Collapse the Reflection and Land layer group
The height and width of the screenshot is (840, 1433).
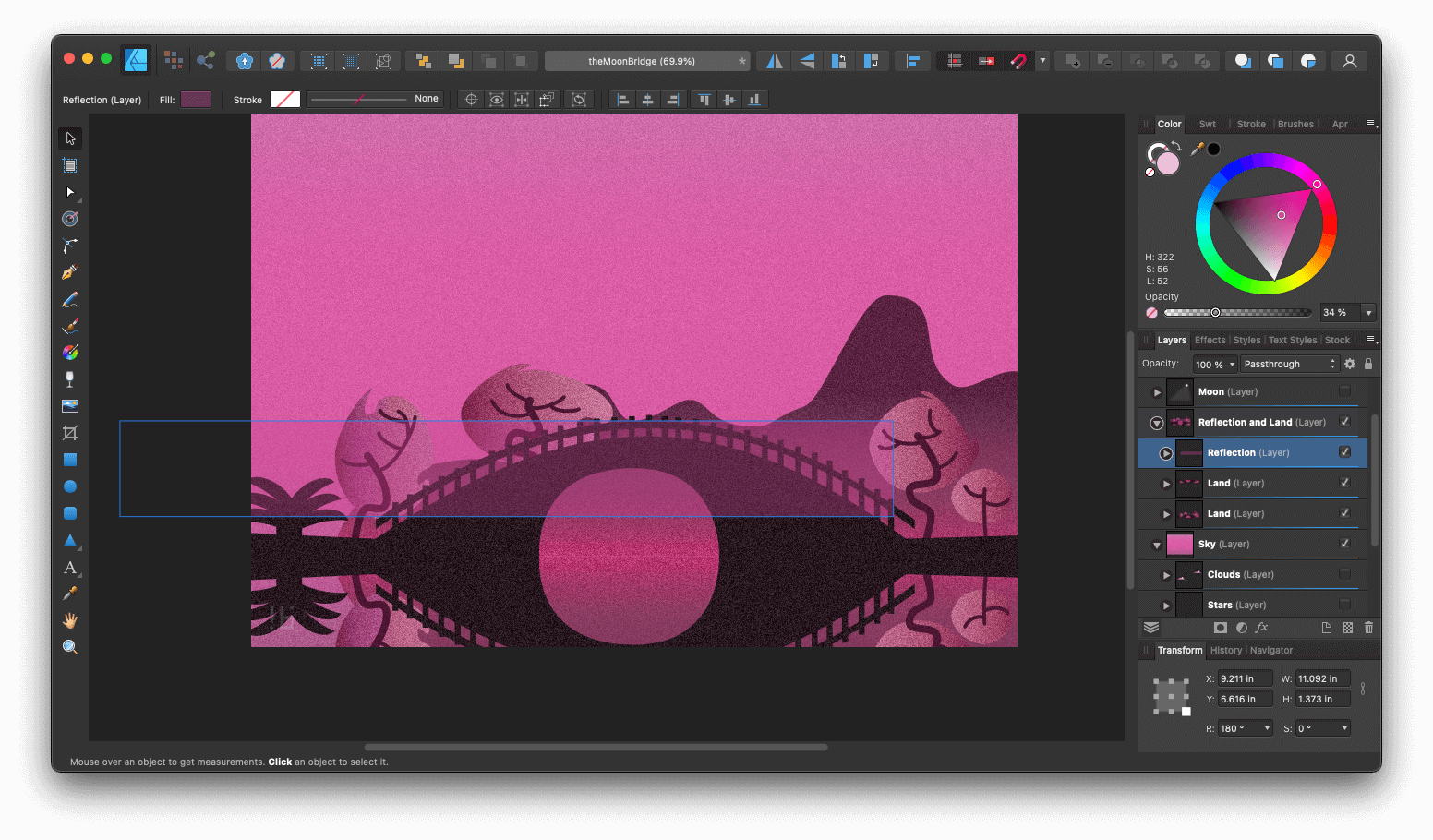point(1156,422)
